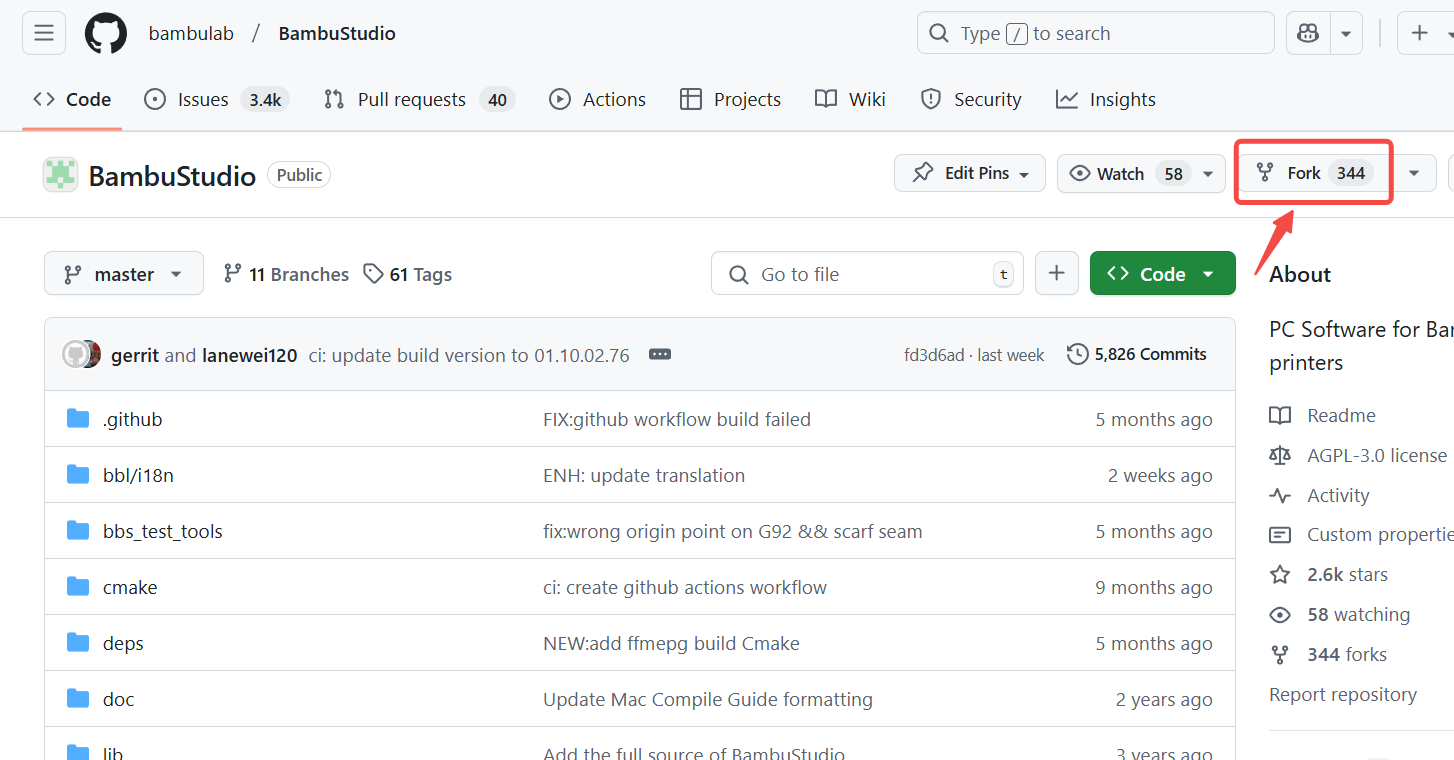Viewport: 1454px width, 760px height.
Task: Click the folder icon beside deps
Action: 78,642
